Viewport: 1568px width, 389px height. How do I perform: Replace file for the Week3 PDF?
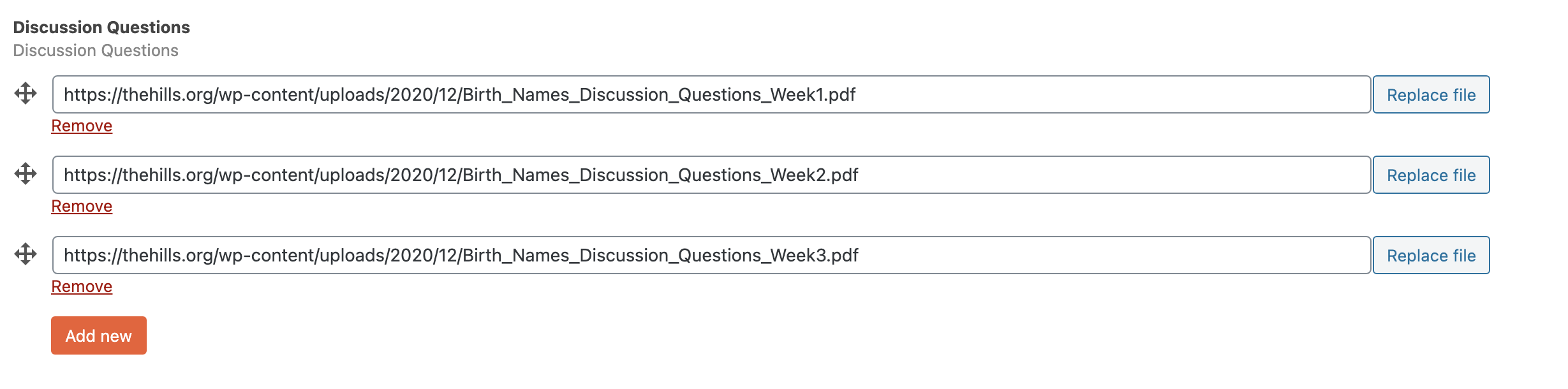pyautogui.click(x=1431, y=255)
